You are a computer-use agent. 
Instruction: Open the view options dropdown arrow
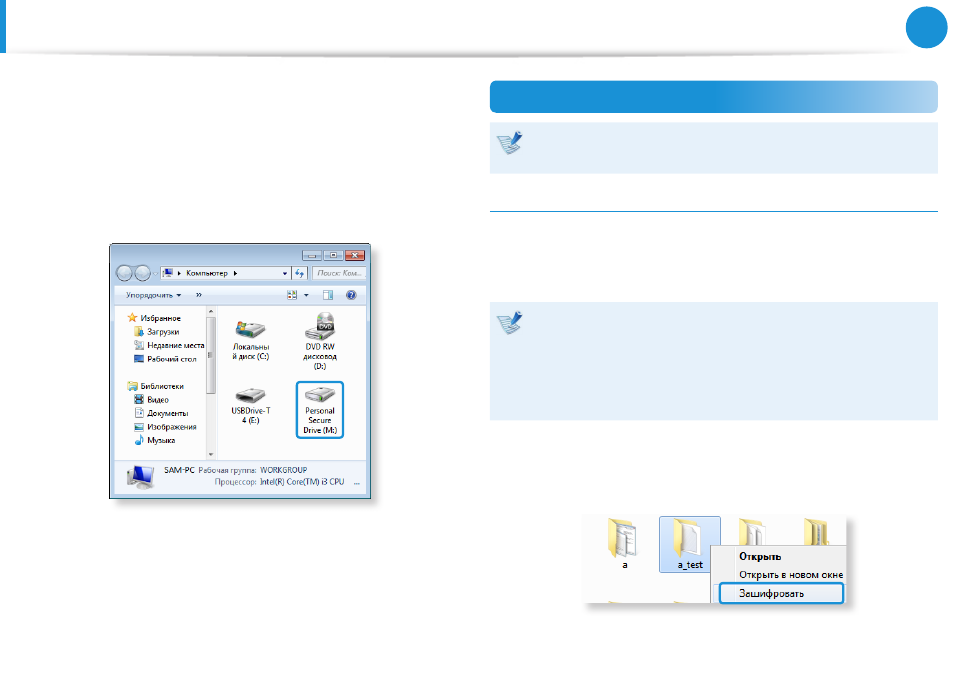(x=306, y=295)
